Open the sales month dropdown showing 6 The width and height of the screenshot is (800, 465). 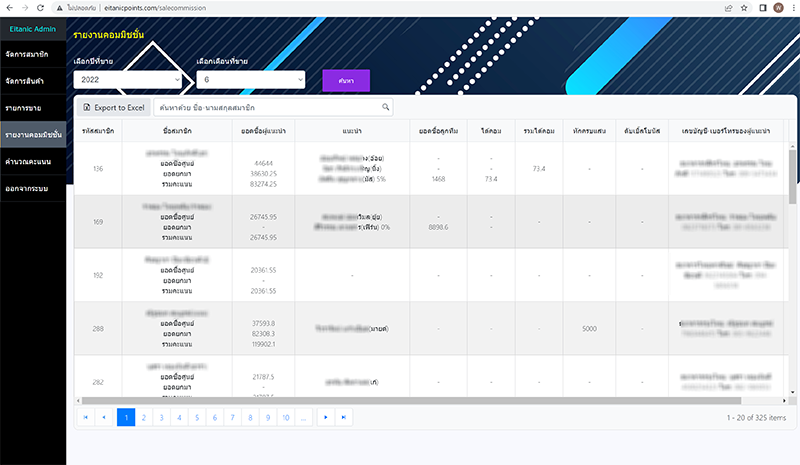250,79
